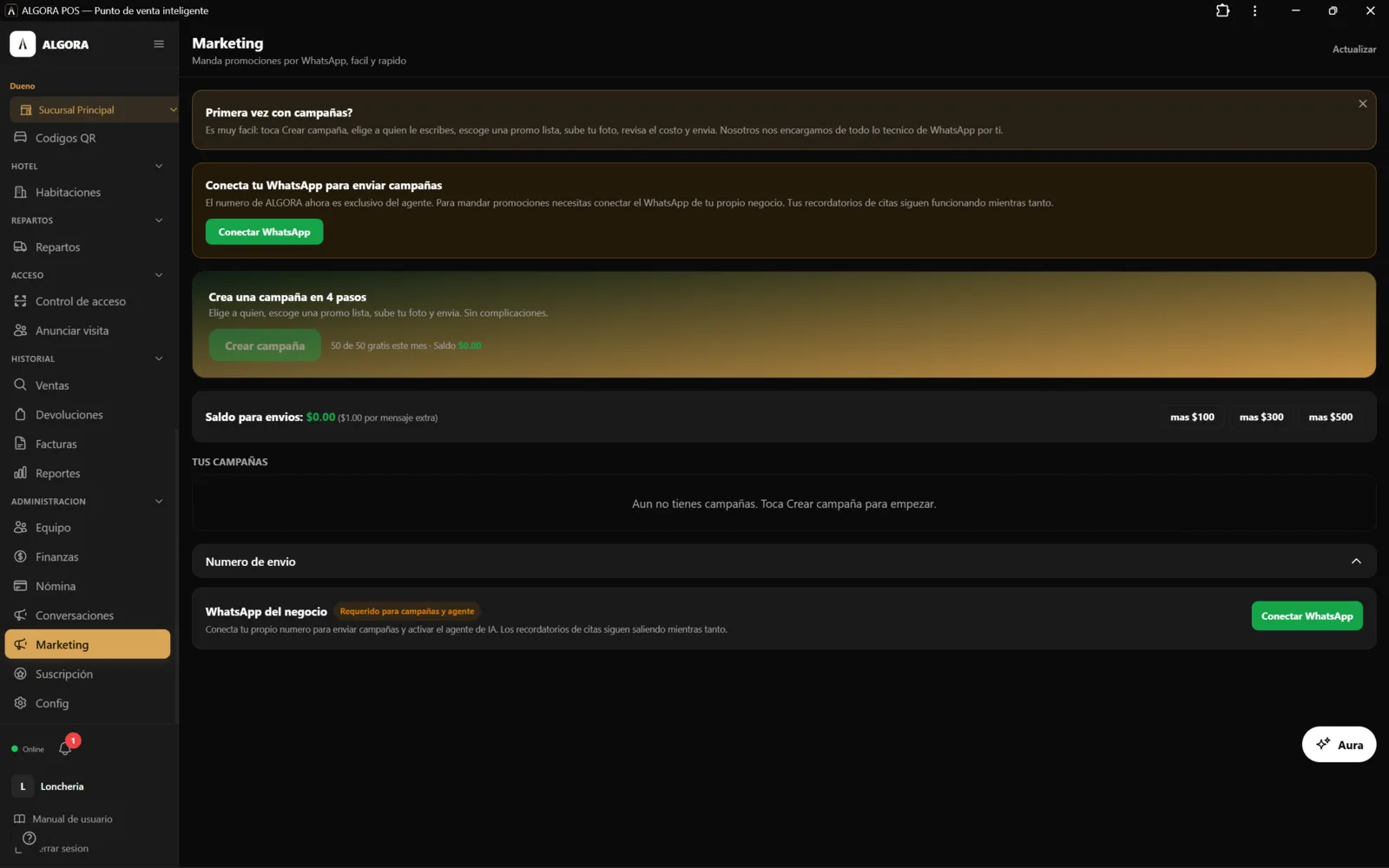Select the Marketing sidebar item

pyautogui.click(x=88, y=644)
